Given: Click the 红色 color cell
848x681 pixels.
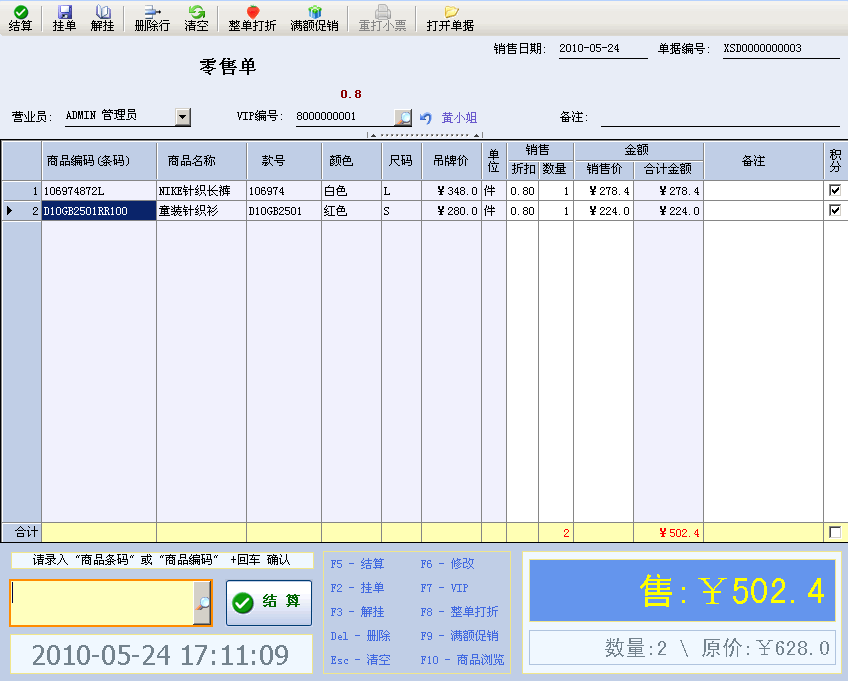Looking at the screenshot, I should coord(352,211).
